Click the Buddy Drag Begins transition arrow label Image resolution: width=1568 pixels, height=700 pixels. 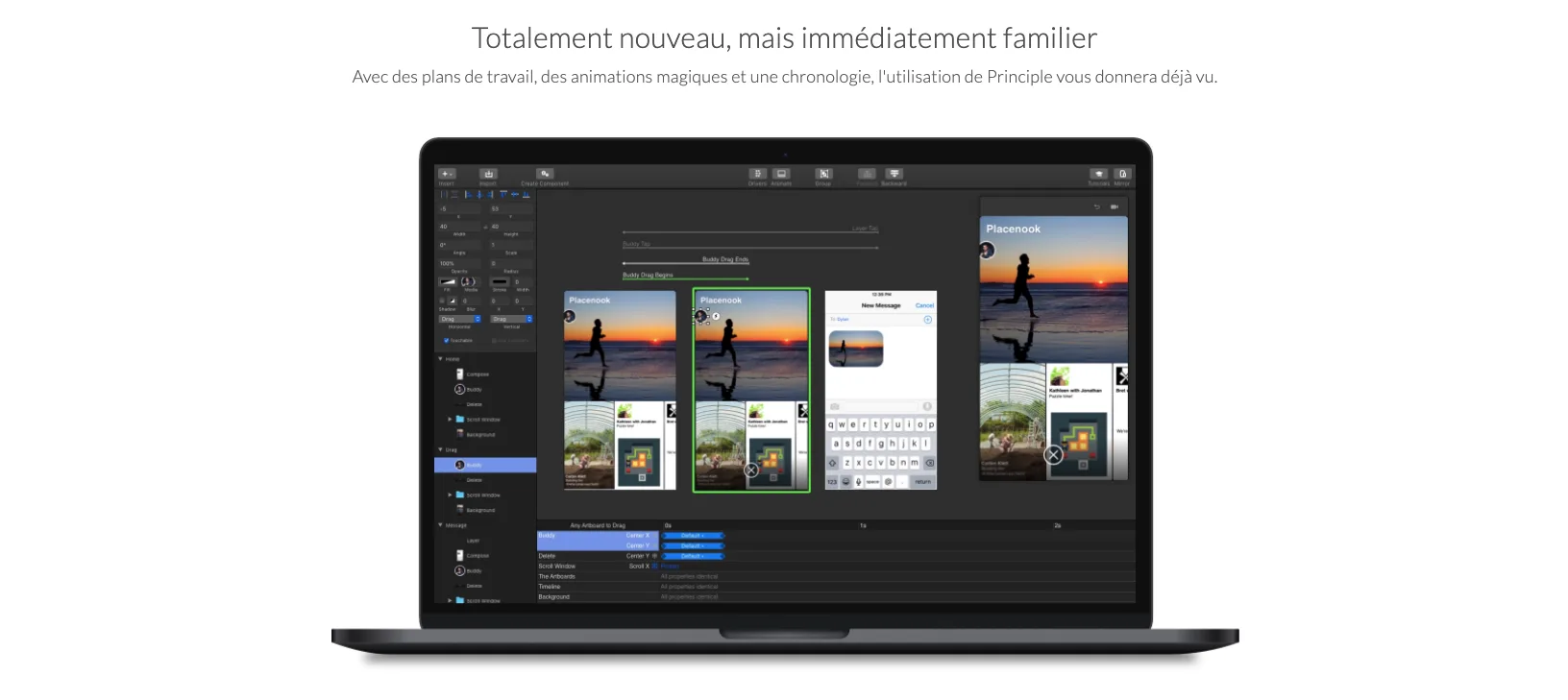(649, 275)
